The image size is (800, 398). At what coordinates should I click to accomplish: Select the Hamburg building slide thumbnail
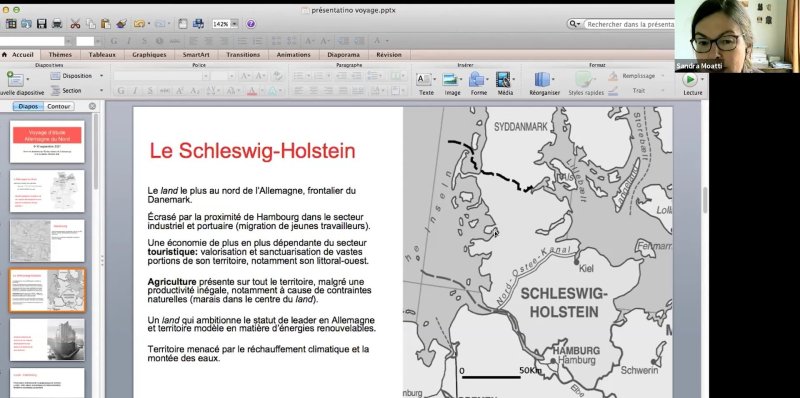point(47,340)
